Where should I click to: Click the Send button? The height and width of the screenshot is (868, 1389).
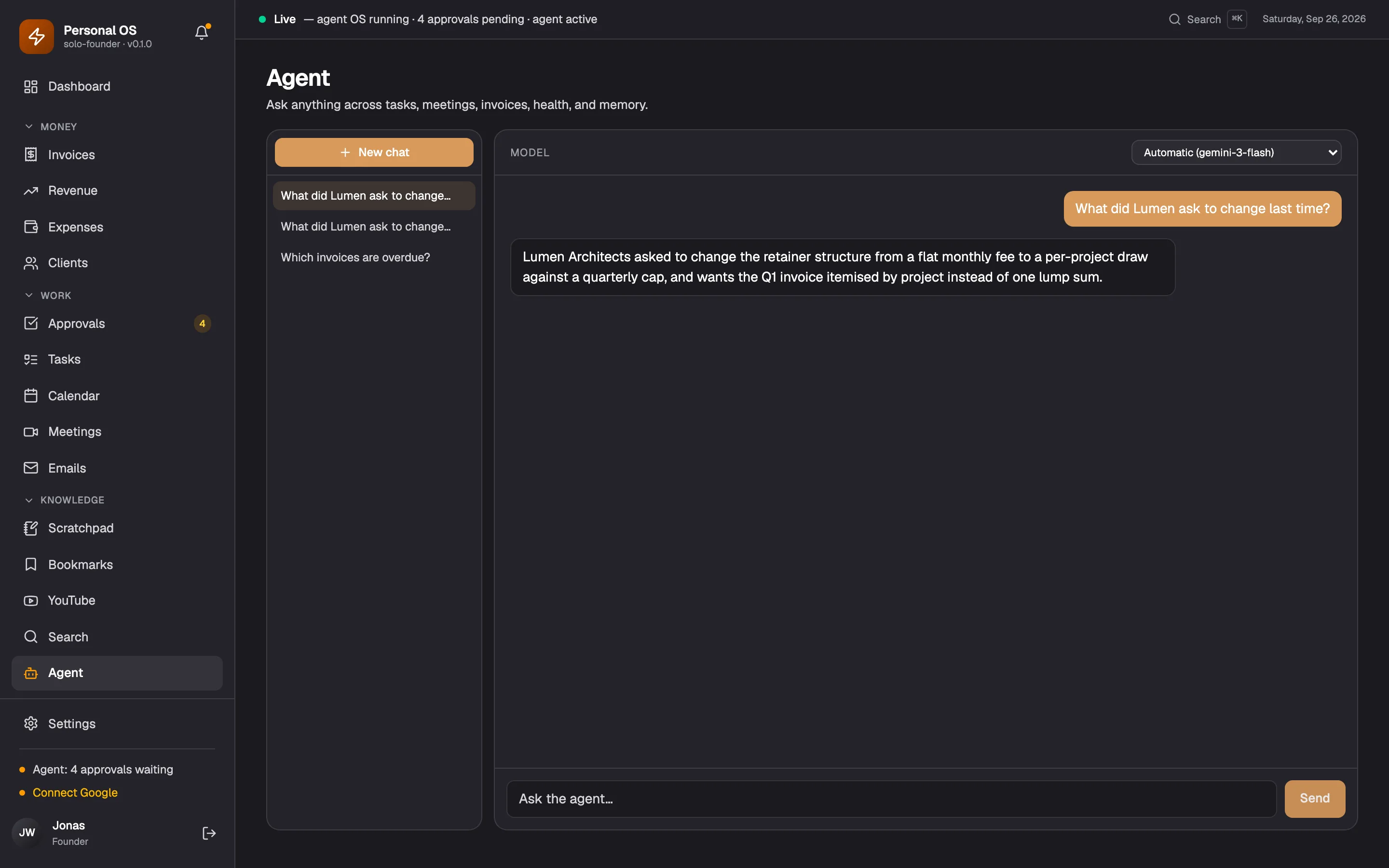point(1314,799)
